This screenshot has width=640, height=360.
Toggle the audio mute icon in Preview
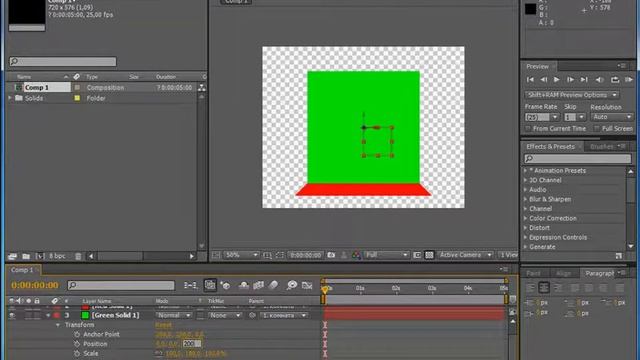pos(599,80)
